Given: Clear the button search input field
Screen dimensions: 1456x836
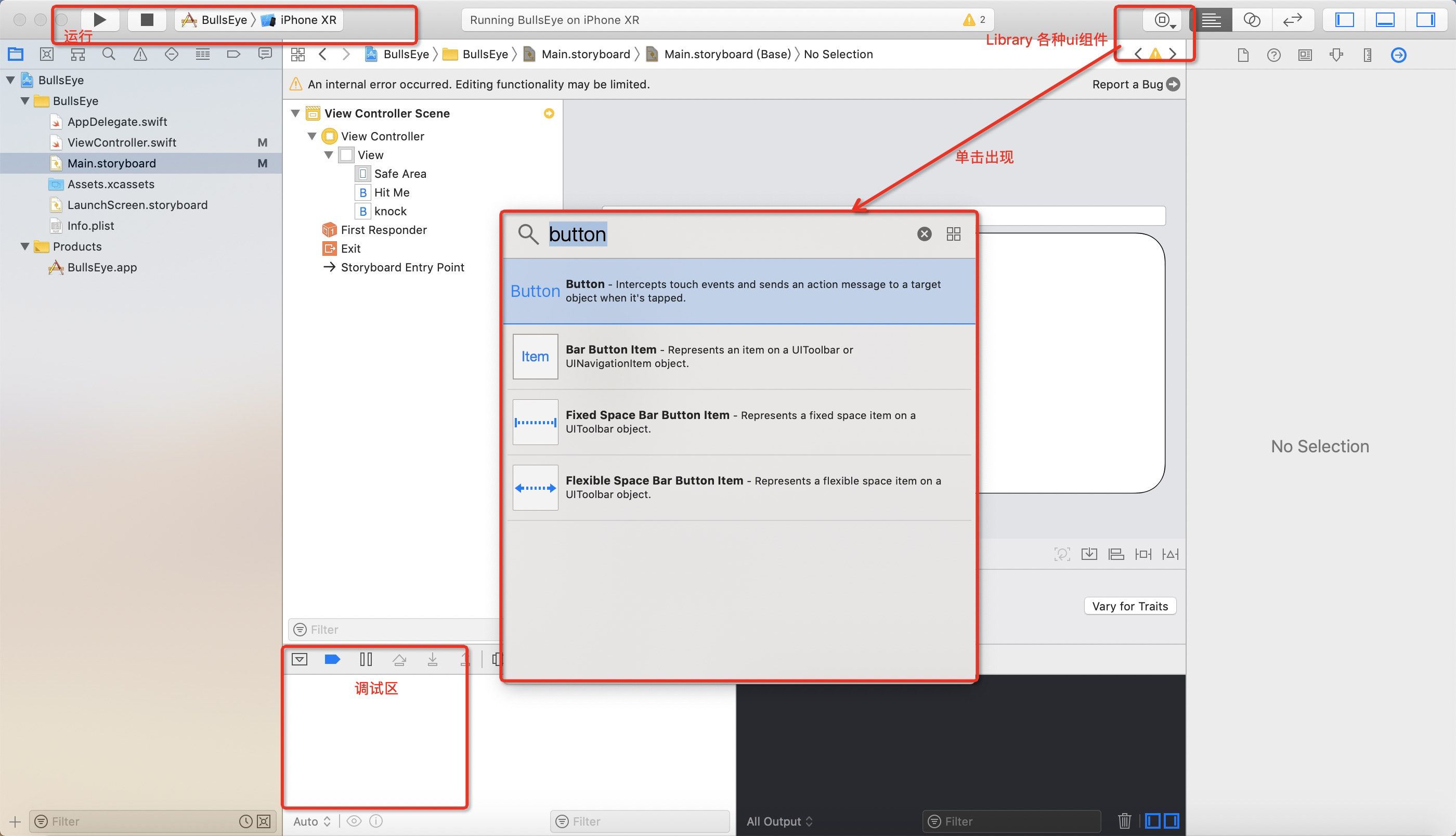Looking at the screenshot, I should click(x=923, y=233).
